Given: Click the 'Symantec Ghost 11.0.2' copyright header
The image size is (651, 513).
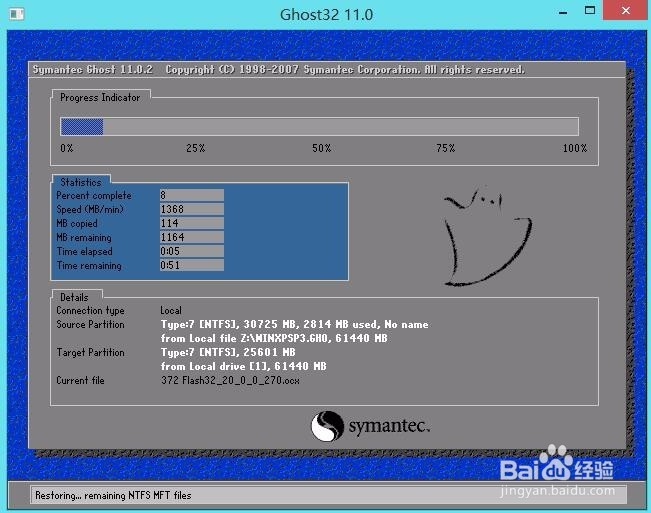Looking at the screenshot, I should [279, 69].
